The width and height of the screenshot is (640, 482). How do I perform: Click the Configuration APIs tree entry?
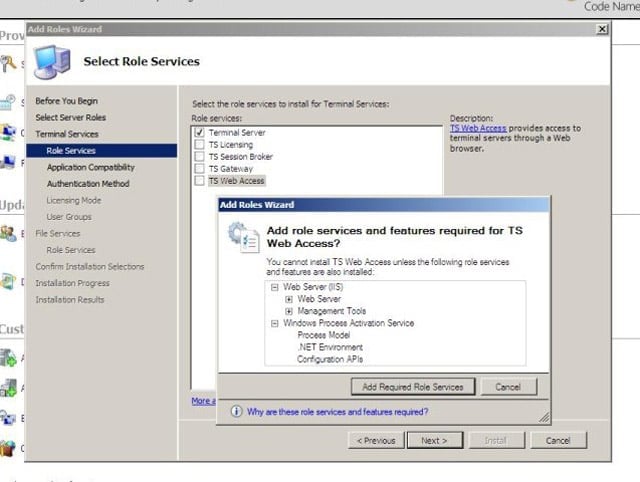[330, 359]
